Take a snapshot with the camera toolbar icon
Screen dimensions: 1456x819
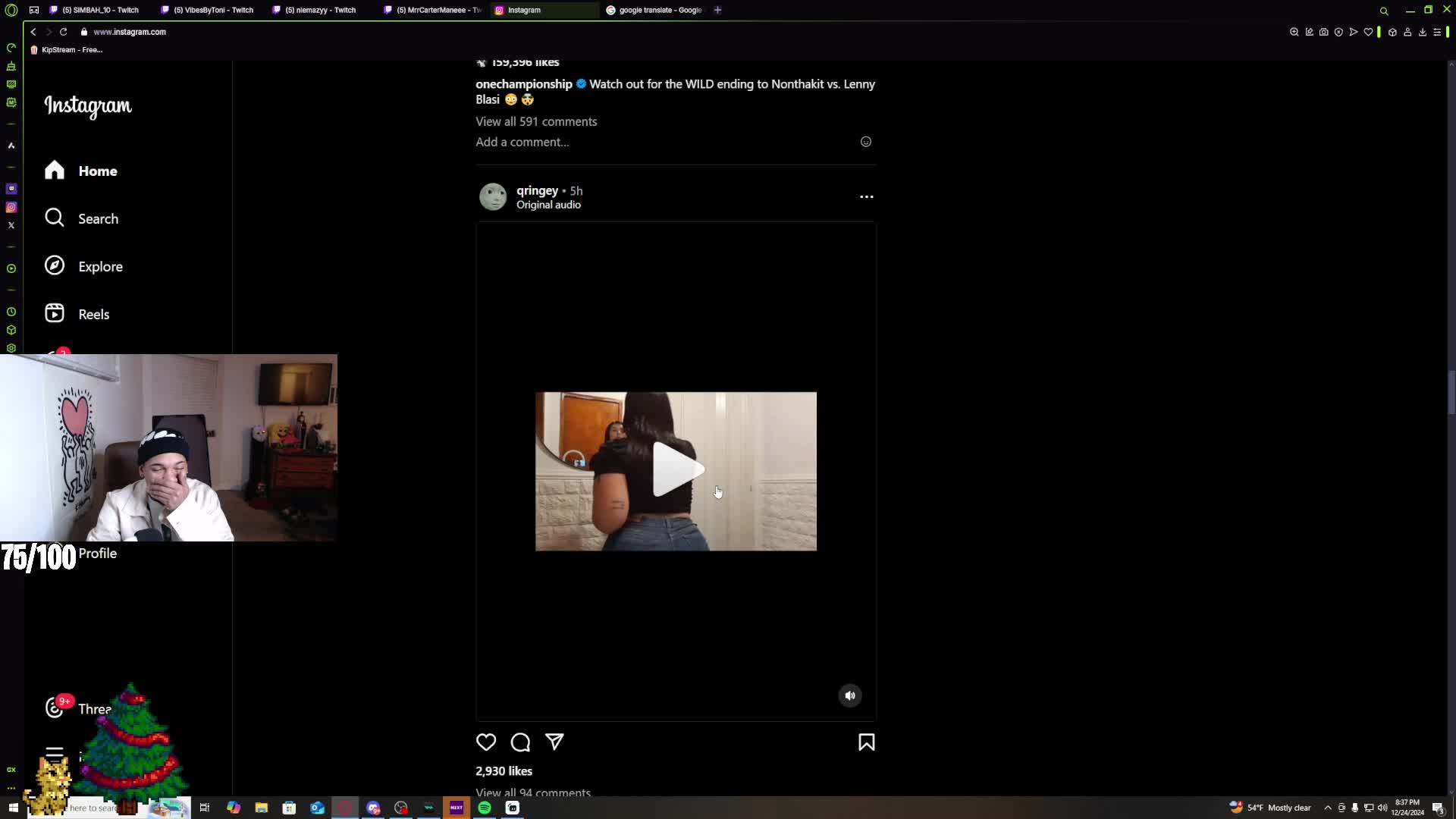(x=1324, y=32)
